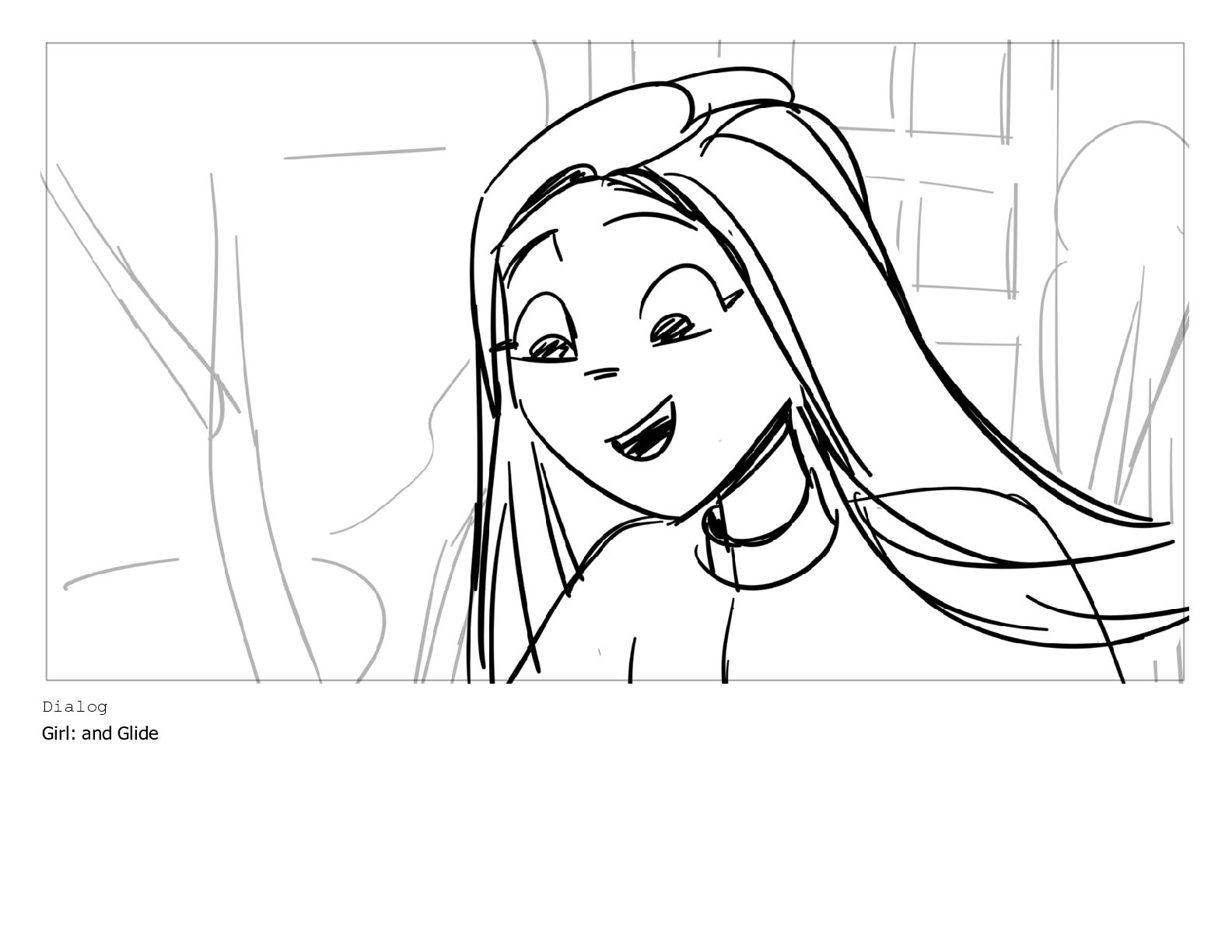This screenshot has height=952, width=1232.
Task: Select the "Dialog" label text
Action: 75,707
